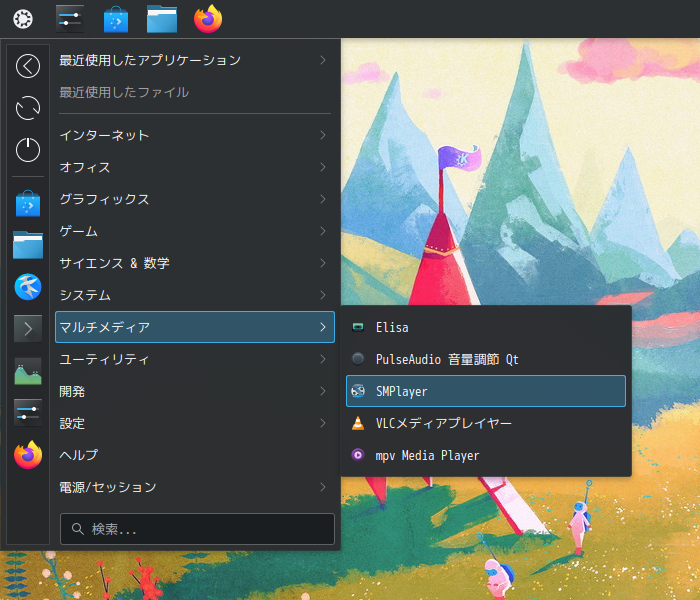
Task: Open the サイエンス & 数学 category
Action: tap(195, 263)
